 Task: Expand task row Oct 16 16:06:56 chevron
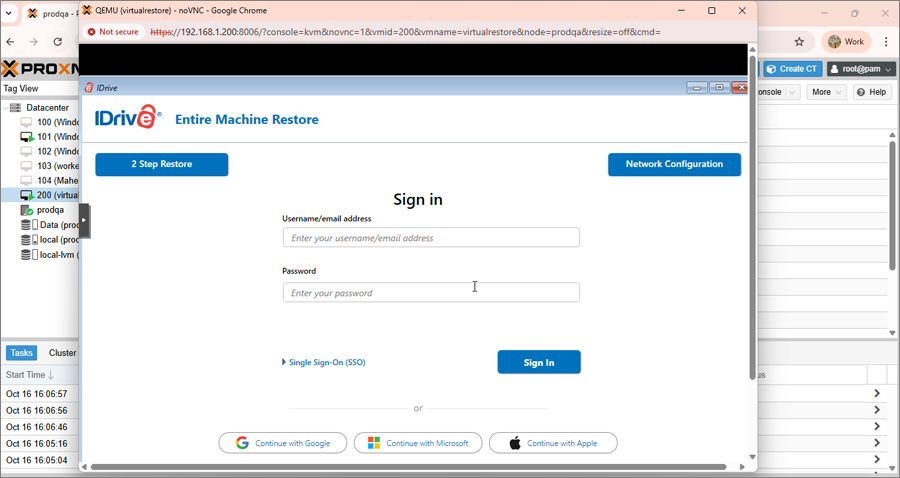[877, 410]
